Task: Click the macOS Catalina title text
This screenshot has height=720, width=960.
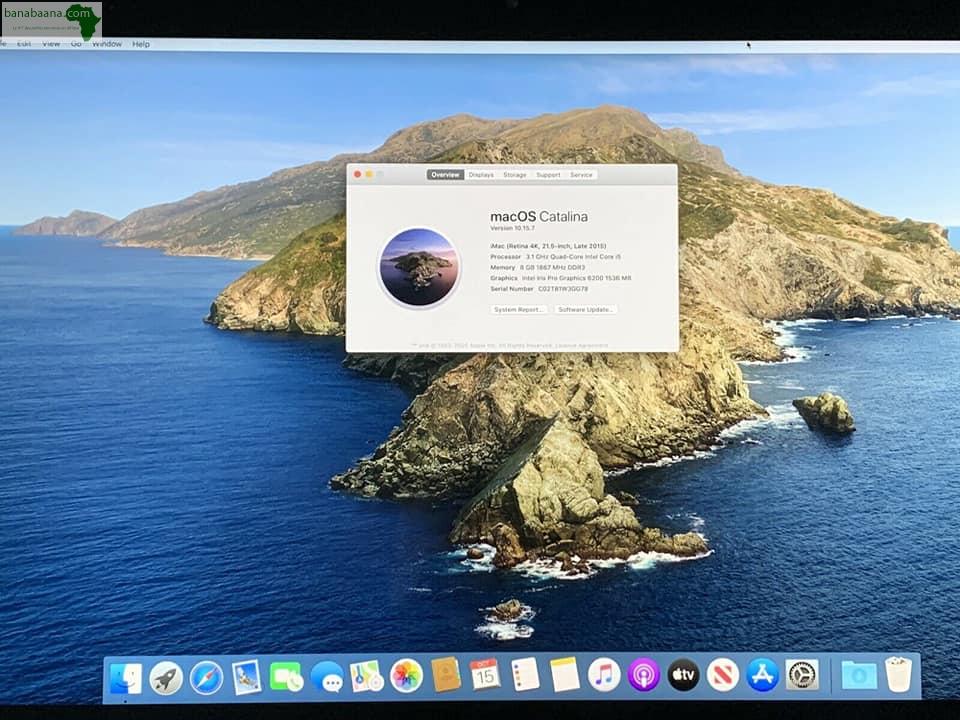Action: (539, 216)
